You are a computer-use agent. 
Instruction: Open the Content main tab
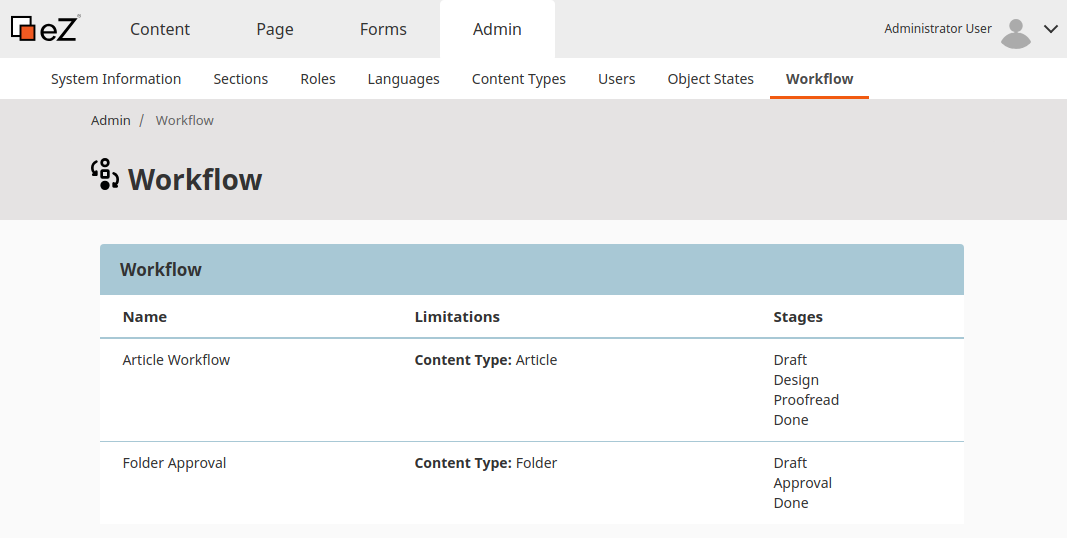(160, 29)
